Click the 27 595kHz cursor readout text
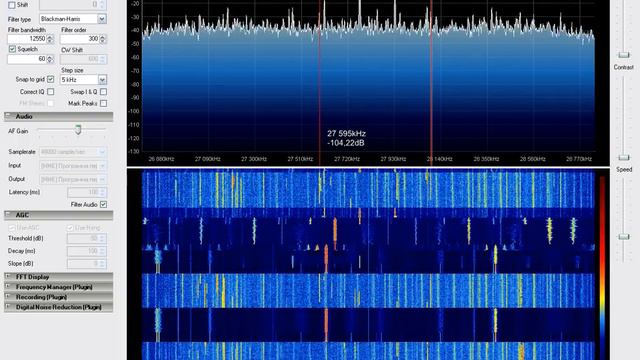The width and height of the screenshot is (640, 360). coord(346,133)
